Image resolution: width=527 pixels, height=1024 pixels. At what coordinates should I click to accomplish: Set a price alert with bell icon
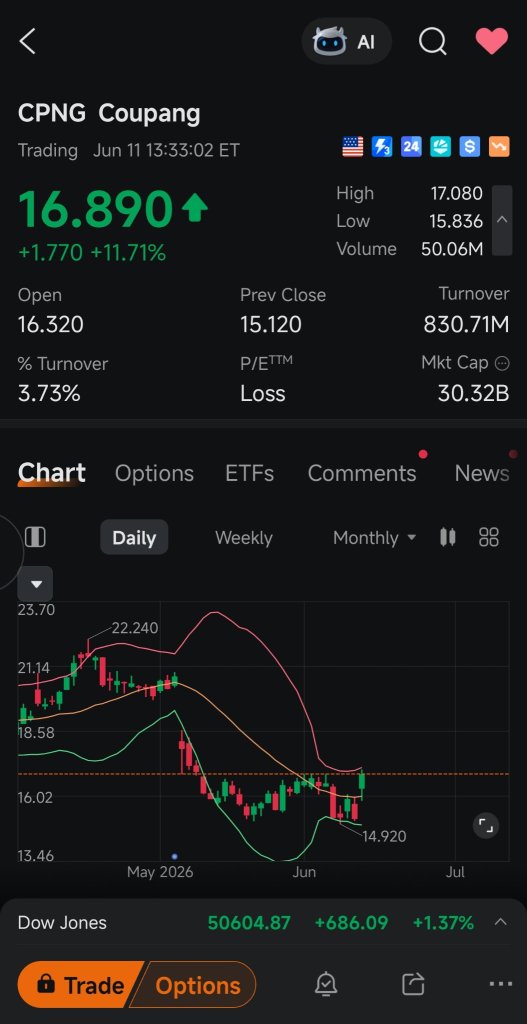(x=326, y=984)
